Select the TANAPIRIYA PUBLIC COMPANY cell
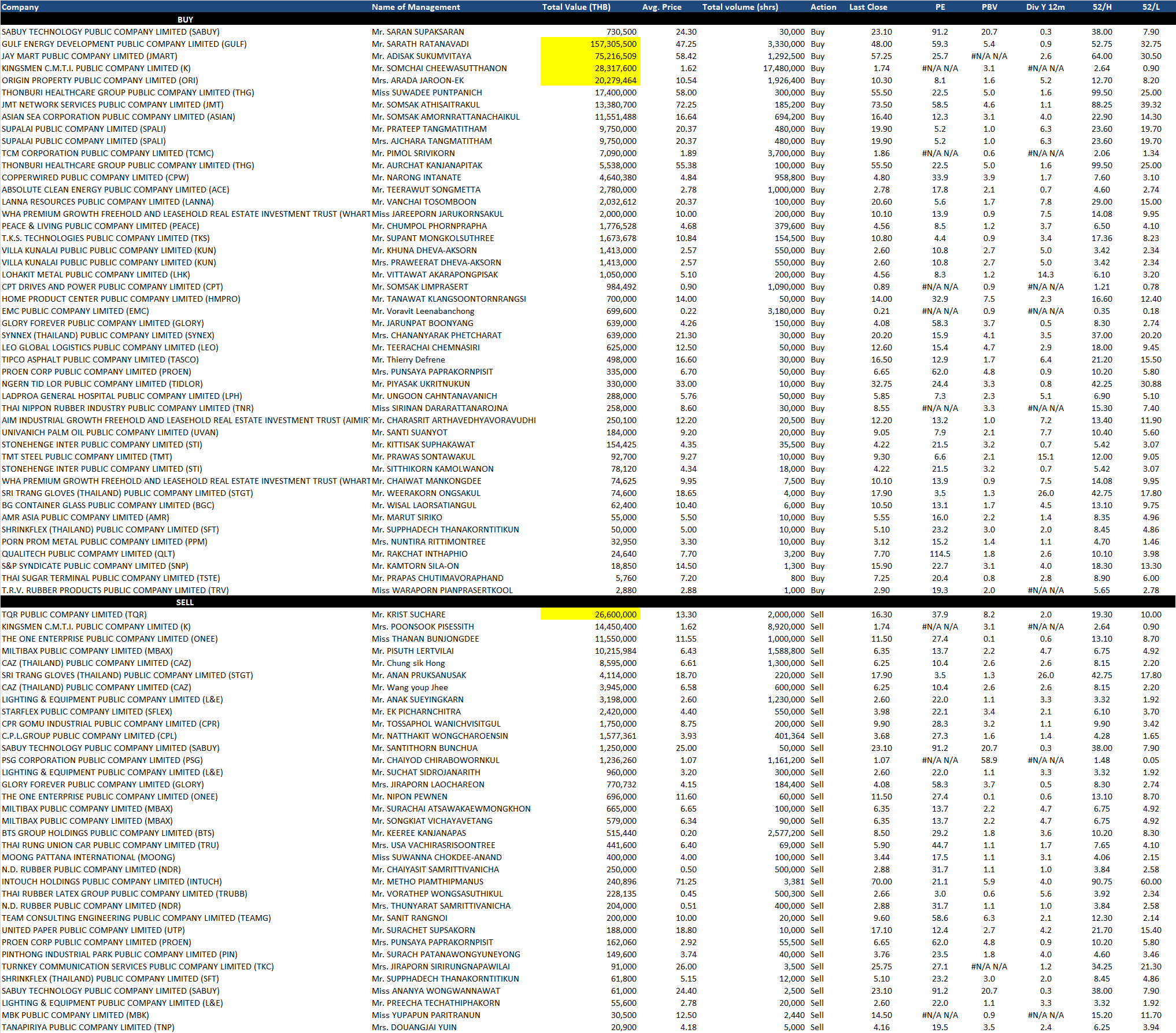Image resolution: width=1176 pixels, height=1033 pixels. pyautogui.click(x=88, y=1027)
